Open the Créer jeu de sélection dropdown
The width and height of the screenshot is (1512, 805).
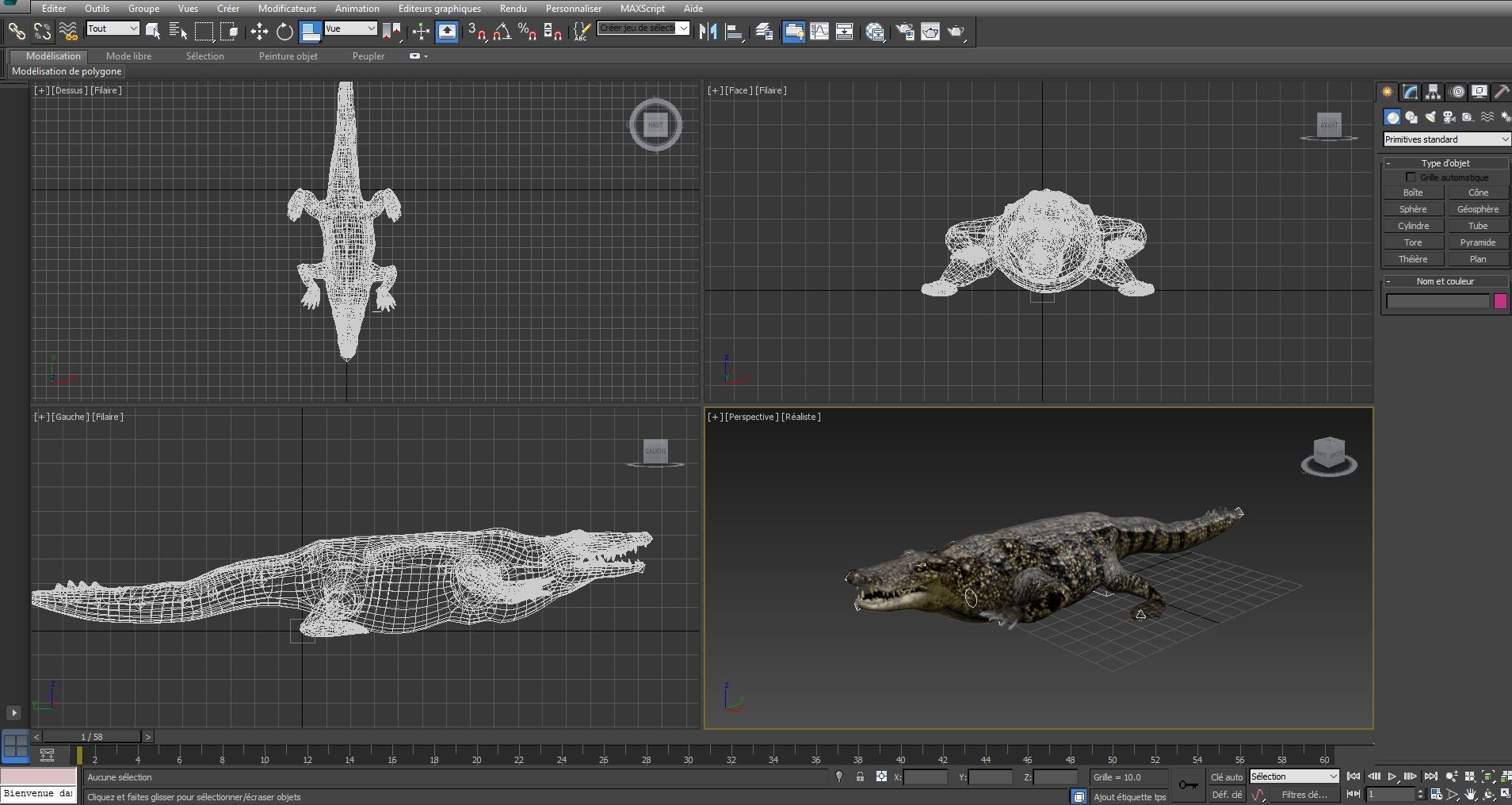643,29
